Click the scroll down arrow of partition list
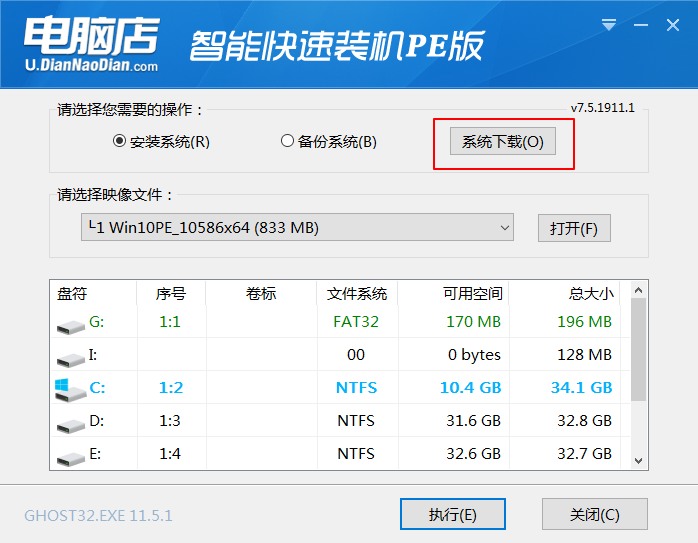Screen dimensions: 698x543 click(638, 461)
